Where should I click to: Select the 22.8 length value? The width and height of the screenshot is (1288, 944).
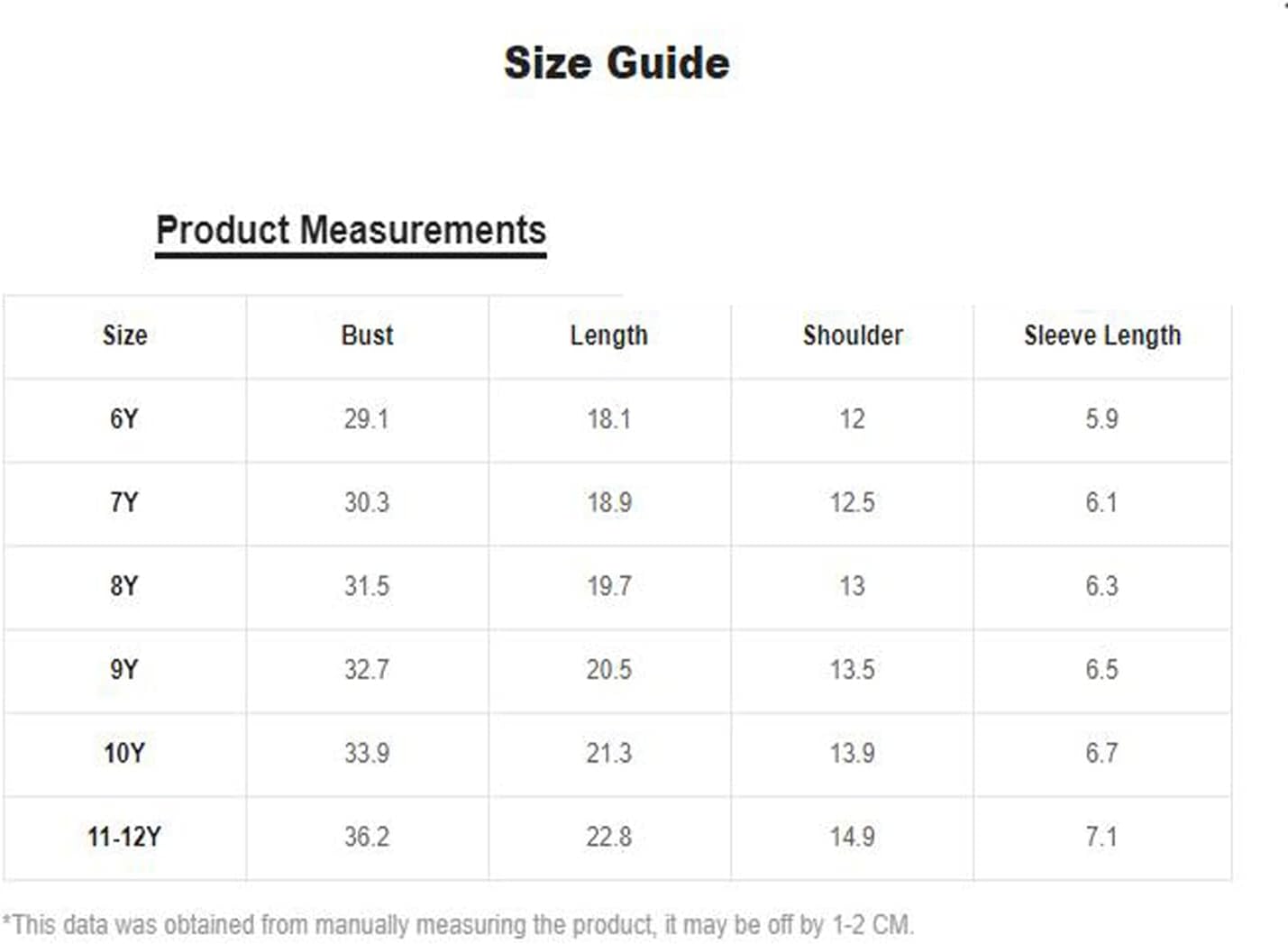(609, 837)
